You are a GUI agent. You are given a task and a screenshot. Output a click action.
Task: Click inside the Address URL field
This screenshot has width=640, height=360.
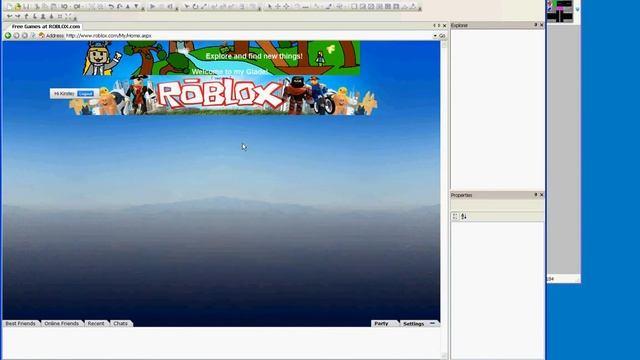[x=248, y=36]
